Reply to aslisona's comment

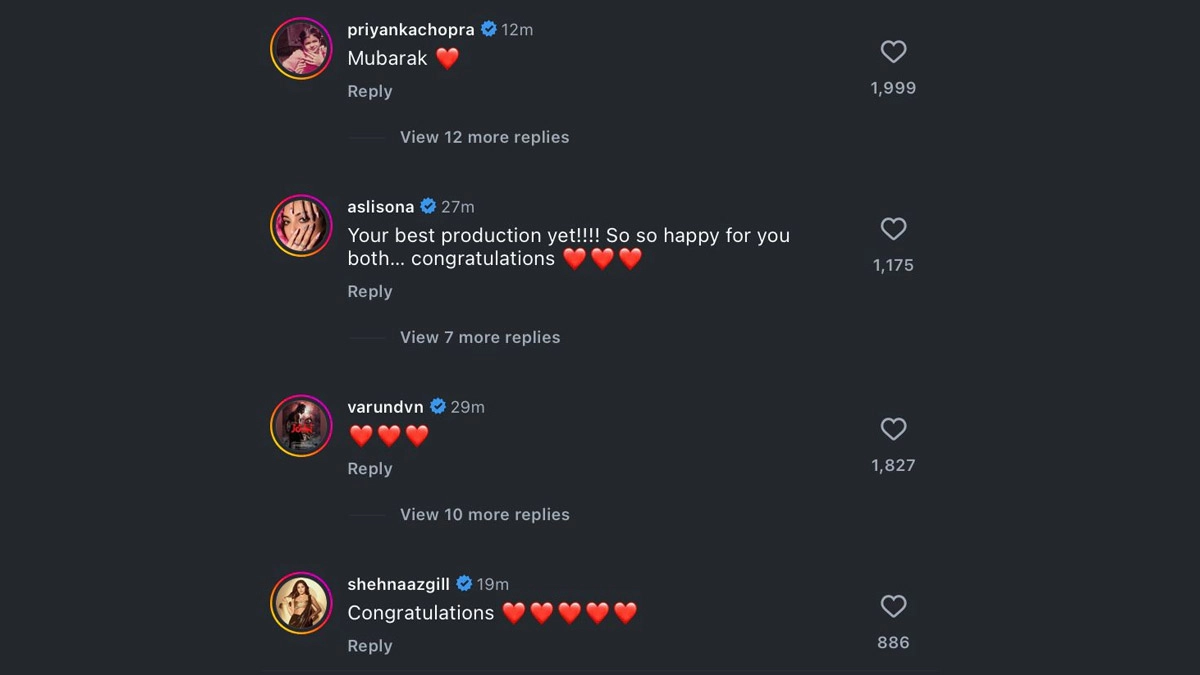(x=369, y=291)
